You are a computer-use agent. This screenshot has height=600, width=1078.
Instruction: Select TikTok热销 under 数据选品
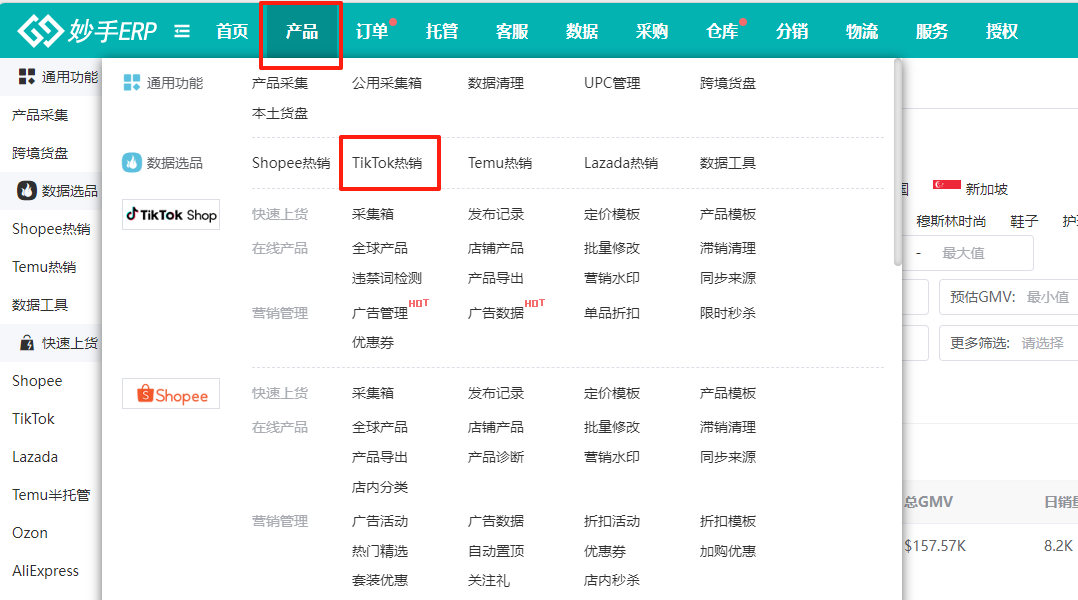point(387,163)
